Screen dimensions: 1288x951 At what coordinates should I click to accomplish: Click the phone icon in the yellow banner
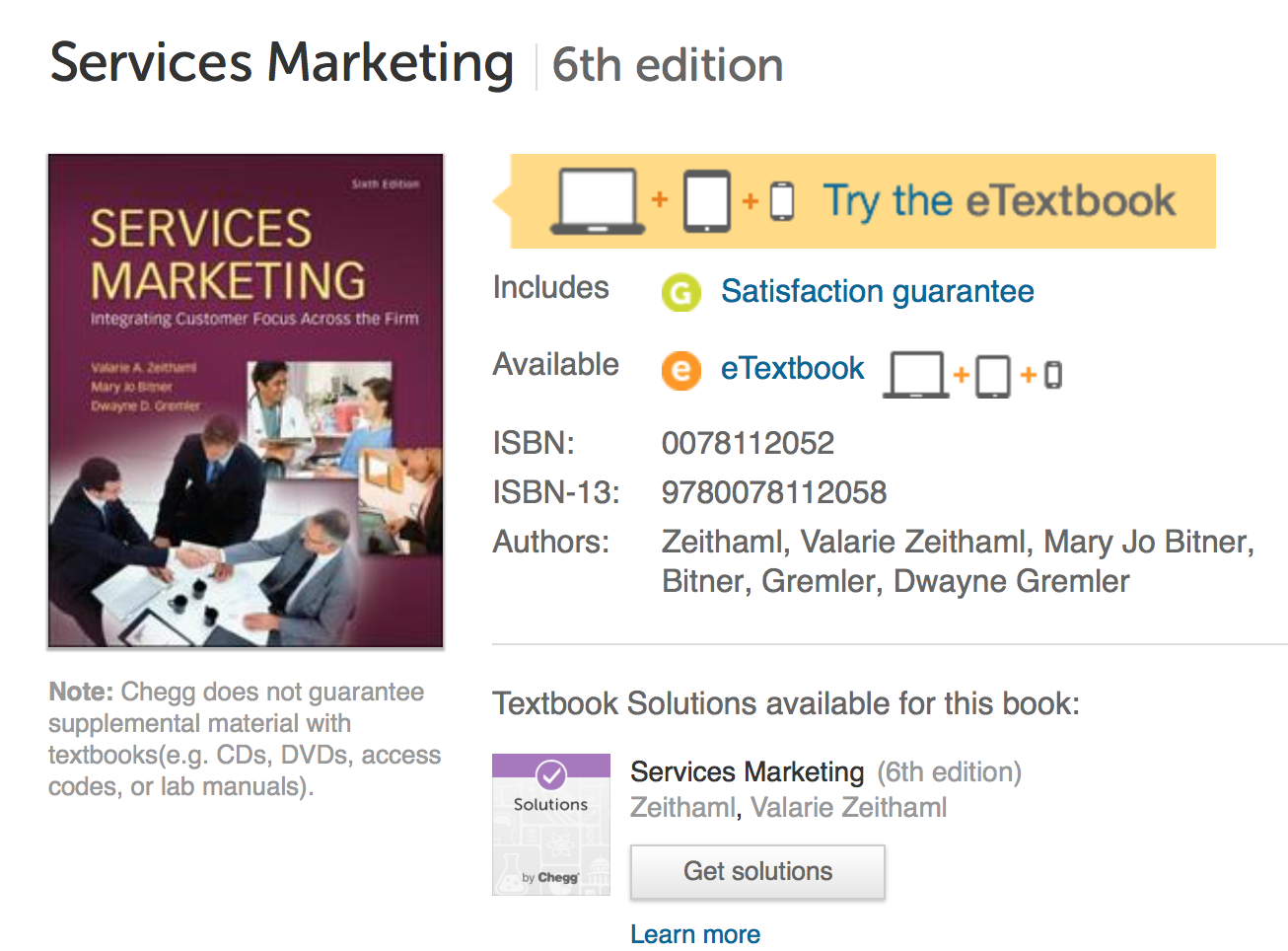(782, 201)
